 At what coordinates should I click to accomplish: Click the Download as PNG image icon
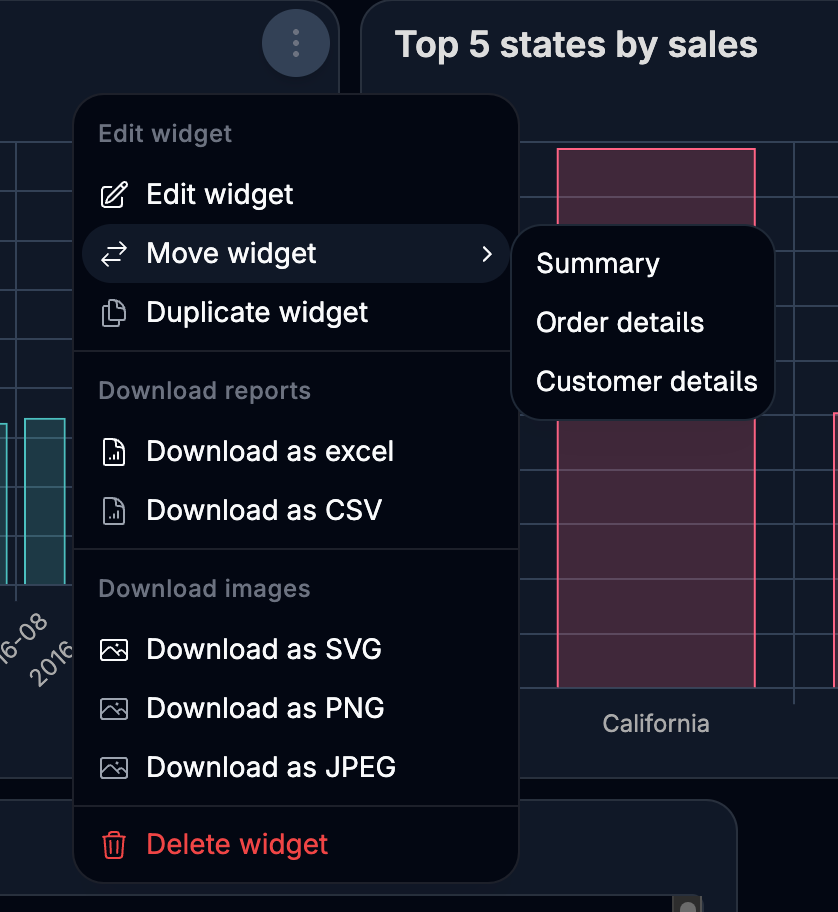115,709
